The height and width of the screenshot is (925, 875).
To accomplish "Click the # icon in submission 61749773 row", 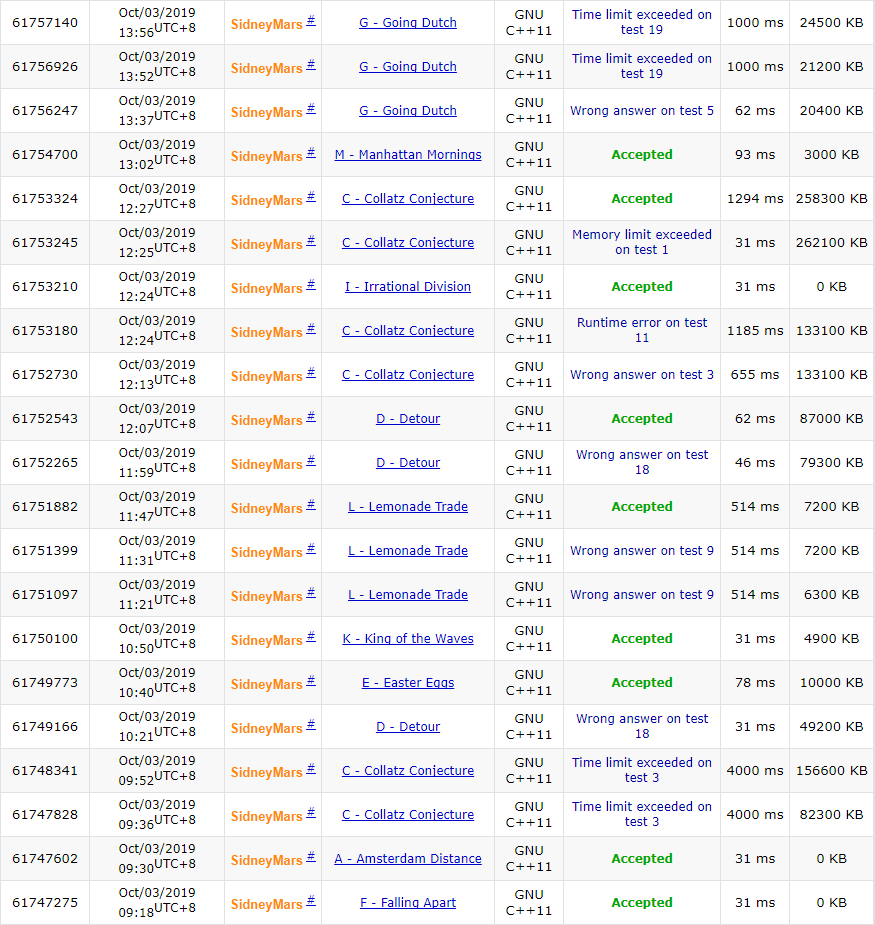I will (x=311, y=680).
